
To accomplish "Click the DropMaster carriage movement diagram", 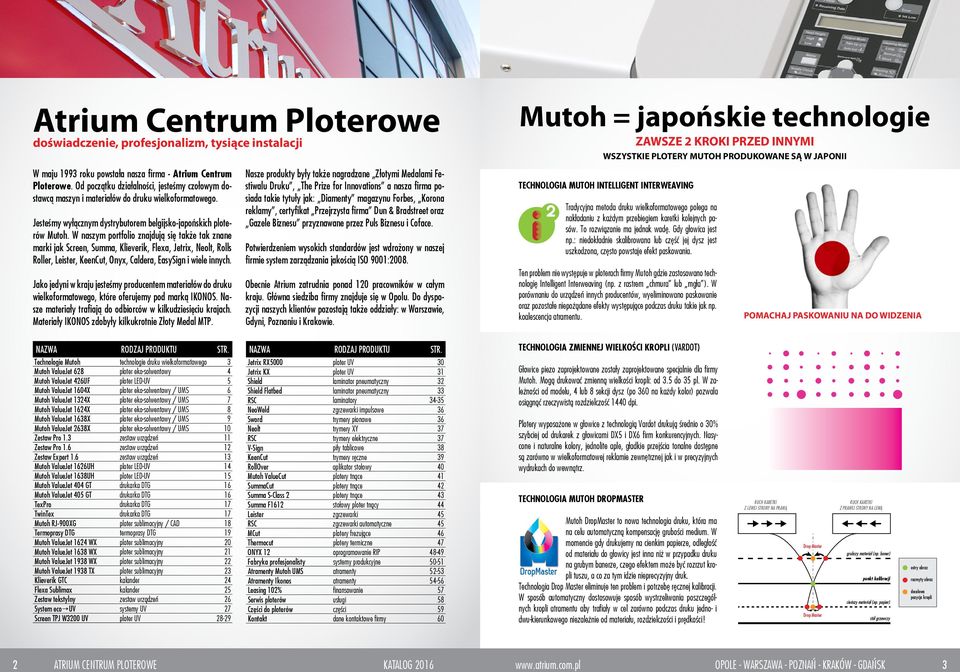I will pos(837,562).
